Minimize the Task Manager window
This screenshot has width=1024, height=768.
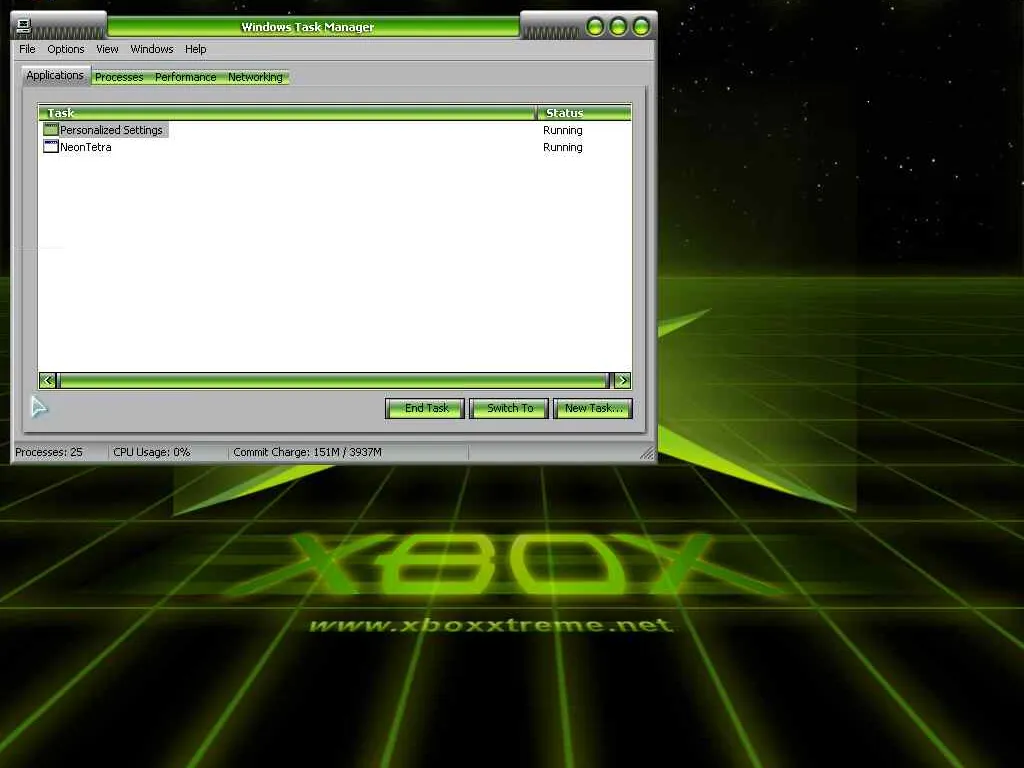tap(595, 27)
